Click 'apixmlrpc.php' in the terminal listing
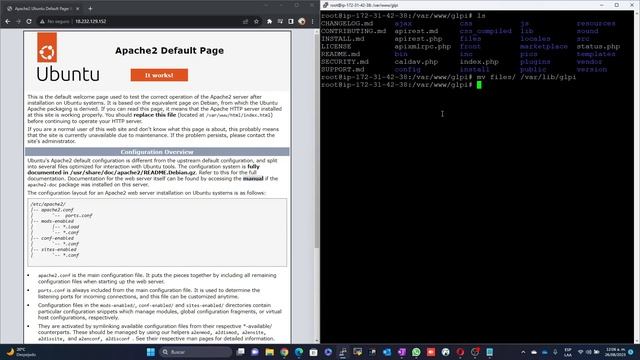 pyautogui.click(x=422, y=47)
